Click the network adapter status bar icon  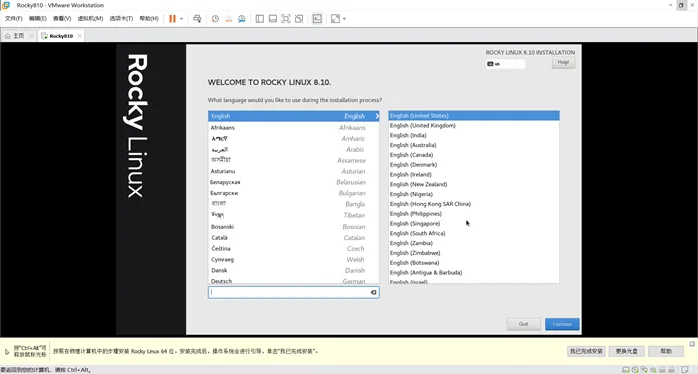[644, 370]
